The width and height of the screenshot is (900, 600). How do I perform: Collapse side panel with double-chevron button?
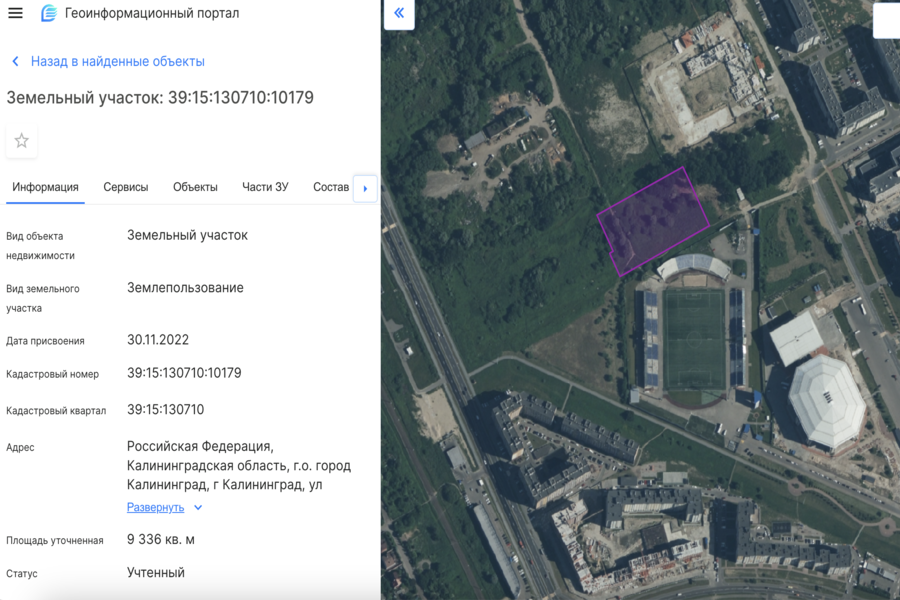[x=399, y=14]
